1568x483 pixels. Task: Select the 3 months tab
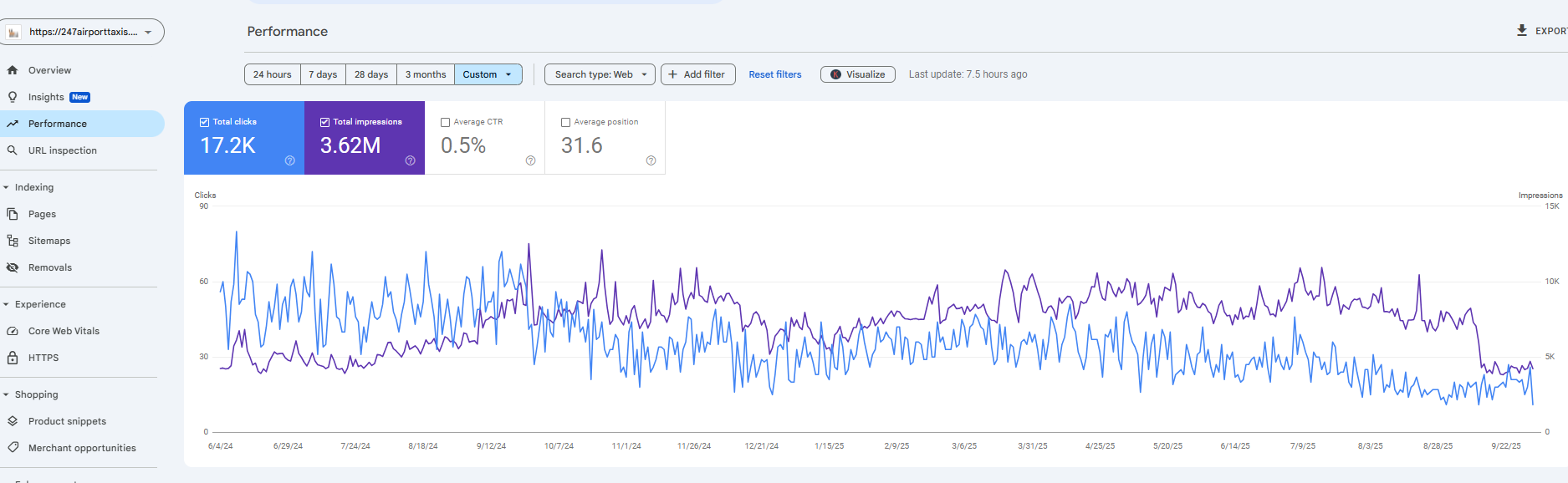[425, 74]
